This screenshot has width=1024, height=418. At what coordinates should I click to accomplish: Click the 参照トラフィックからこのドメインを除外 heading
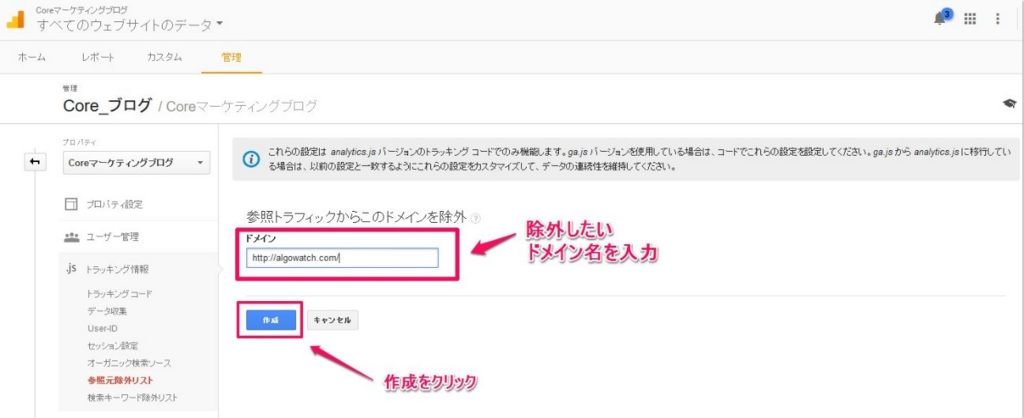point(356,218)
